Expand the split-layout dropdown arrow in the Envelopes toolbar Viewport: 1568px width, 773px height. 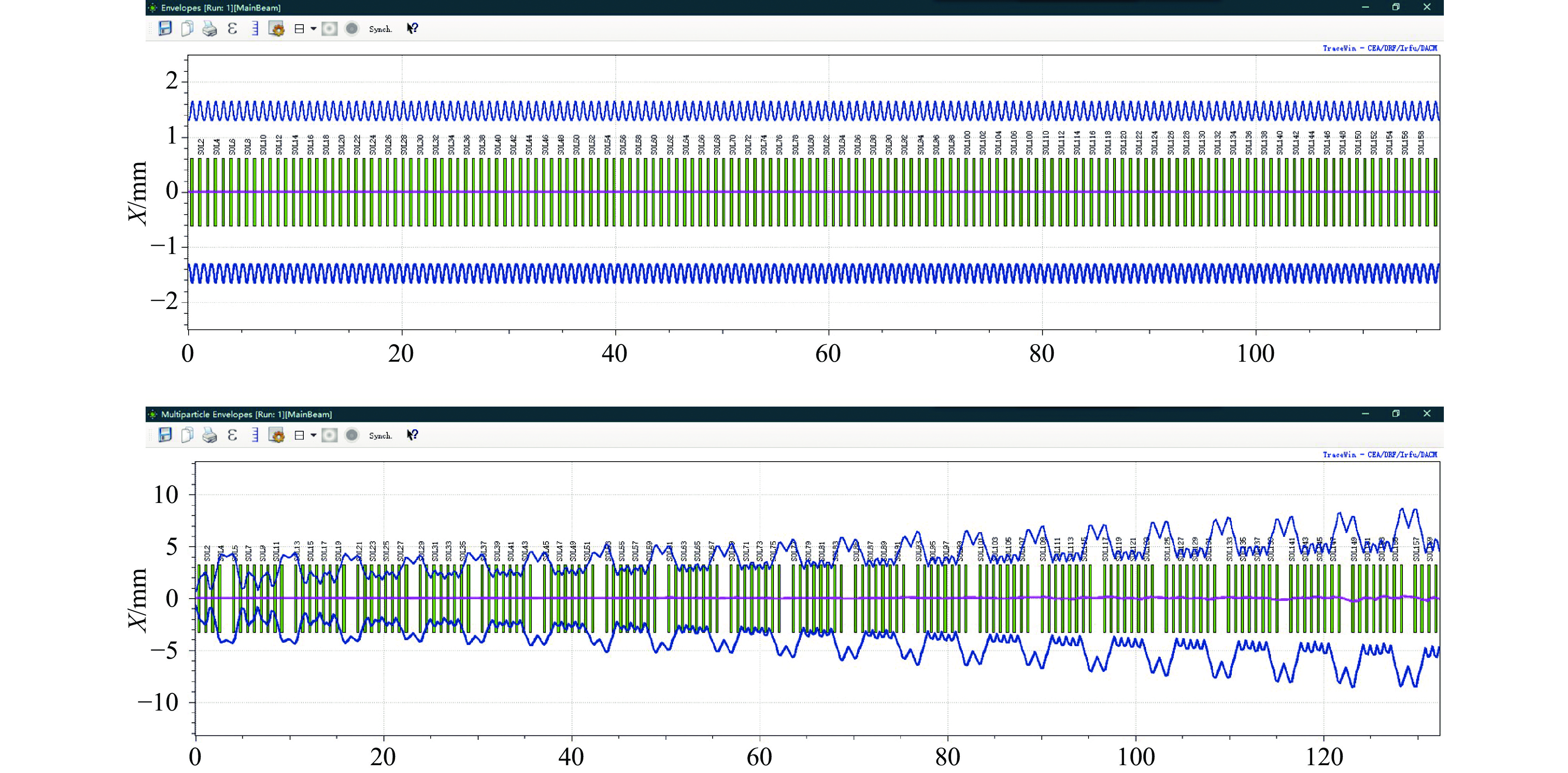point(314,28)
